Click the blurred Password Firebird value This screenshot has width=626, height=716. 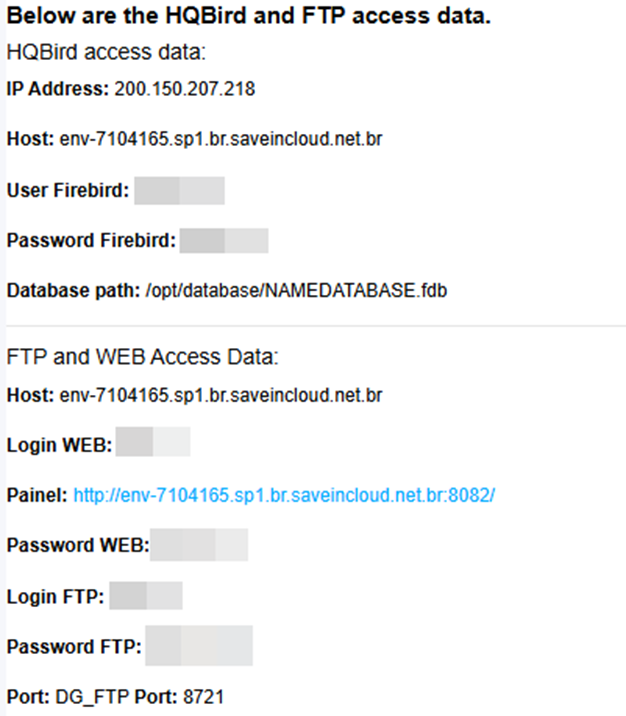point(224,240)
